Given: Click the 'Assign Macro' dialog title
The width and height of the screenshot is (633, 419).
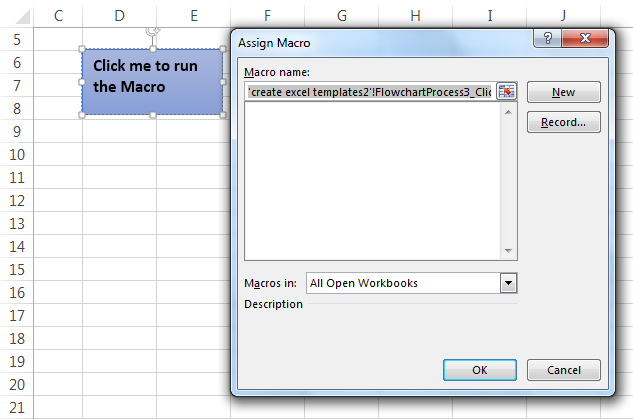Looking at the screenshot, I should pos(274,43).
